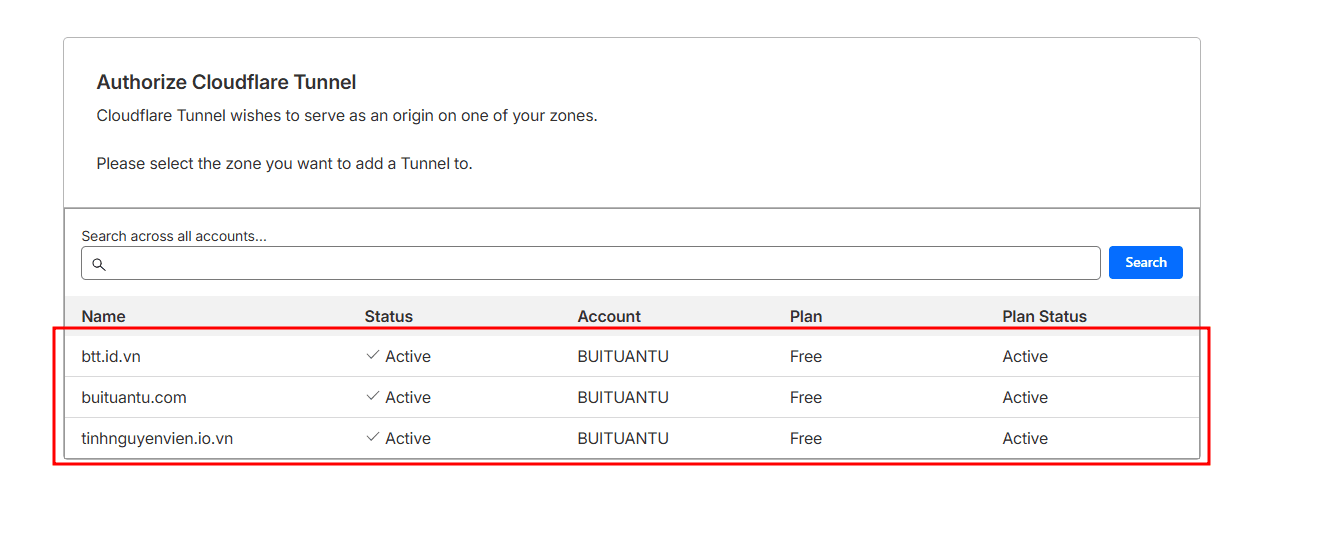
Task: Click the Status column header
Action: (x=388, y=316)
